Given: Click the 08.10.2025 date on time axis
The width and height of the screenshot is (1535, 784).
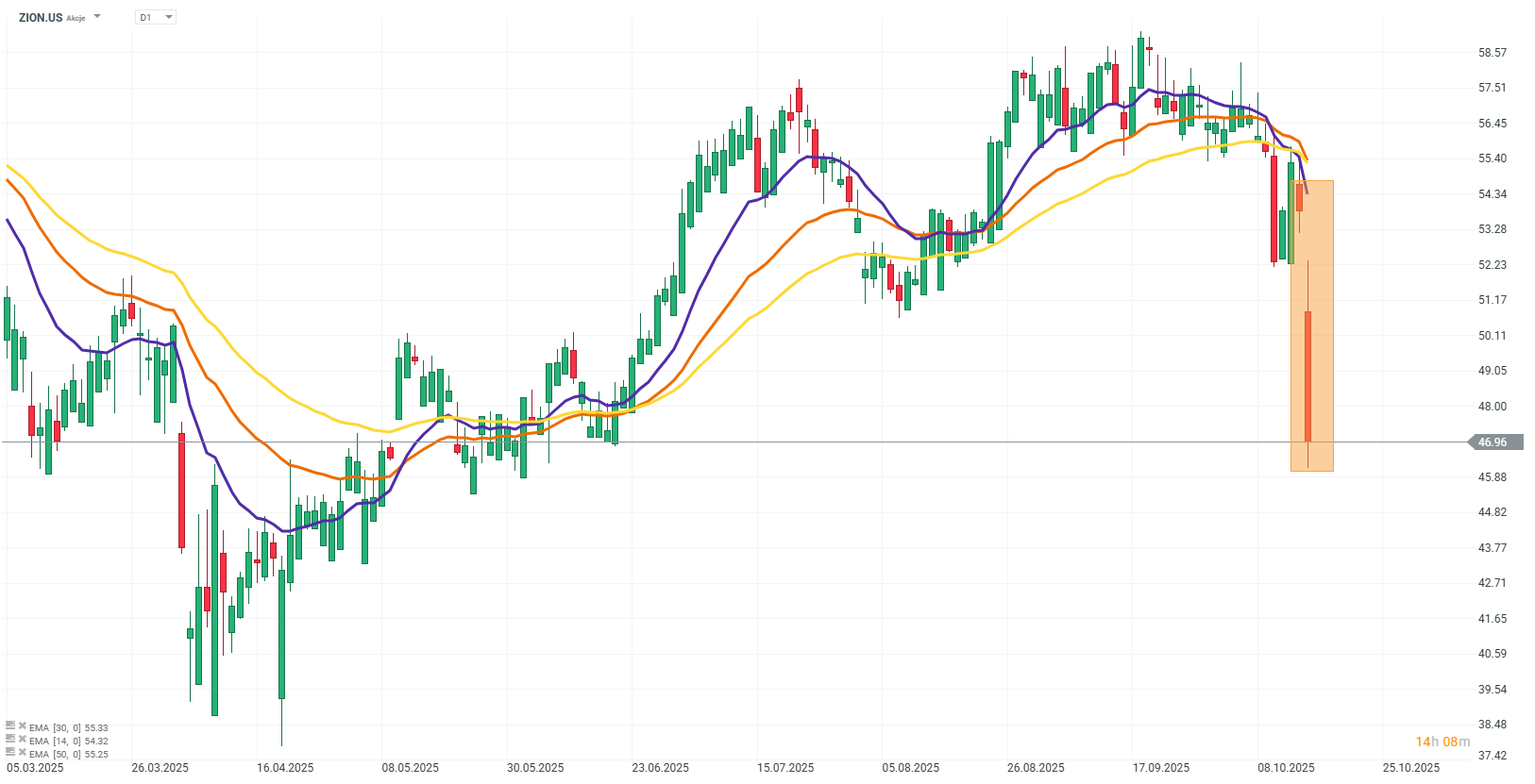Looking at the screenshot, I should click(1286, 767).
